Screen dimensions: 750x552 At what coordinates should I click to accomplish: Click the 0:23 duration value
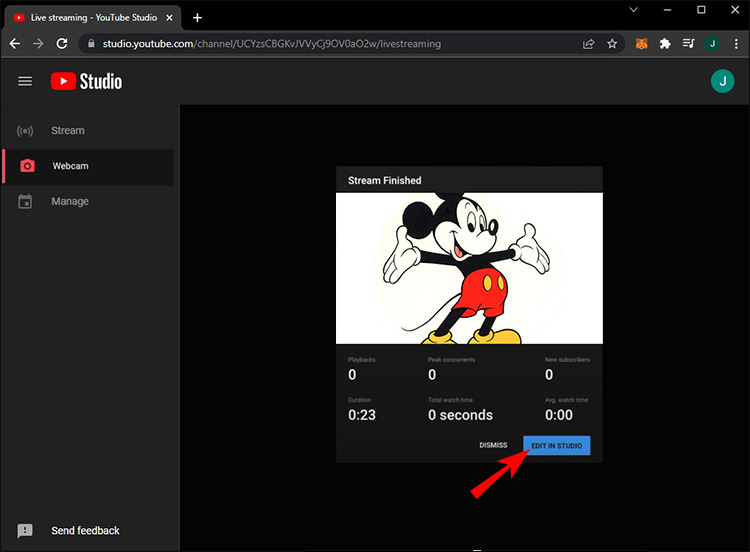click(x=362, y=415)
